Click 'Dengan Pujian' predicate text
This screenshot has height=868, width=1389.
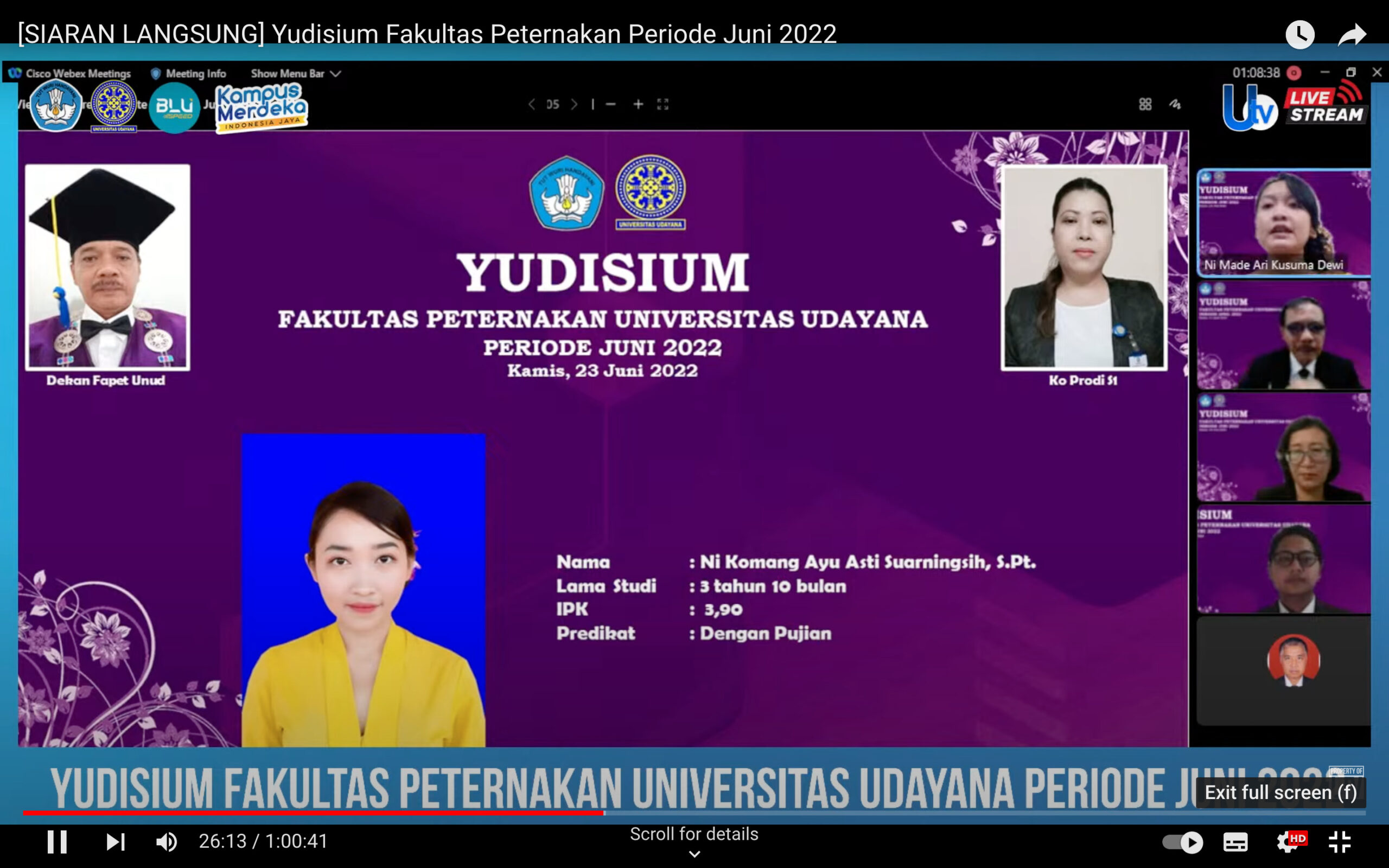[x=766, y=633]
